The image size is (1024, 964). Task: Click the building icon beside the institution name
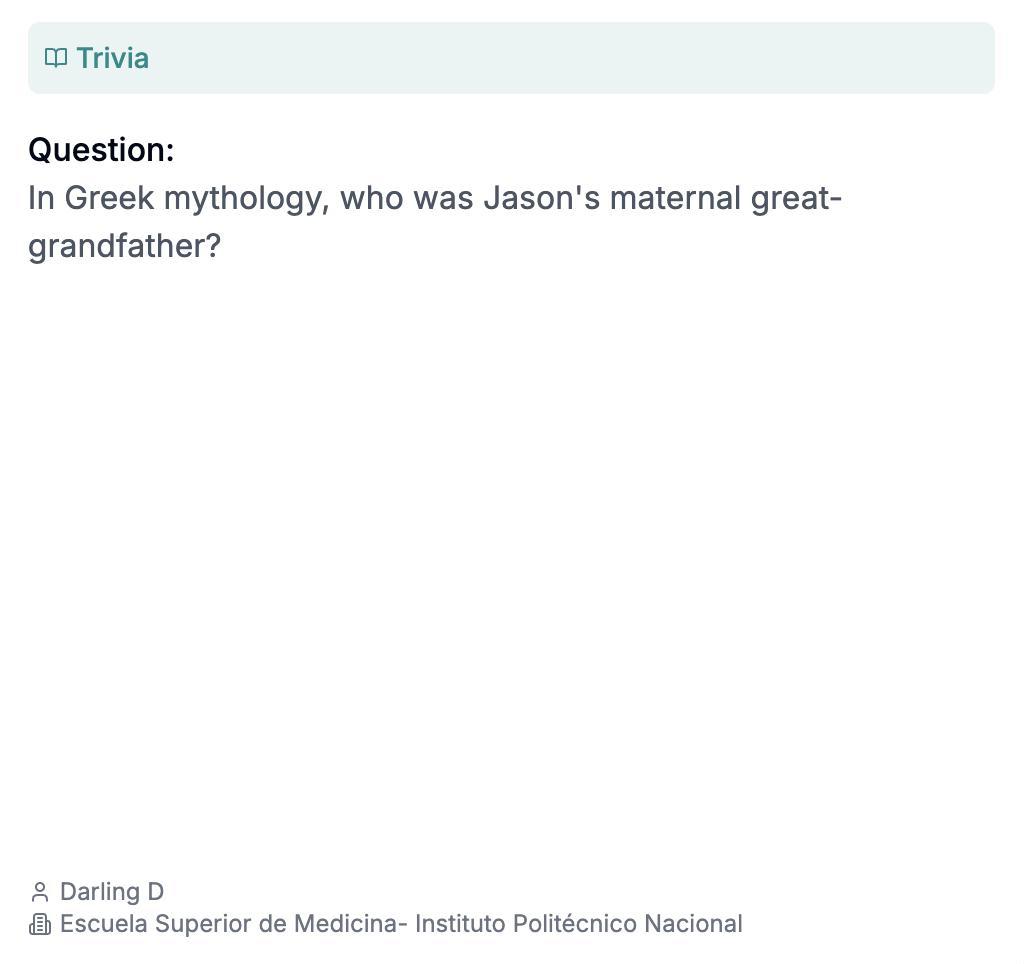tap(40, 924)
